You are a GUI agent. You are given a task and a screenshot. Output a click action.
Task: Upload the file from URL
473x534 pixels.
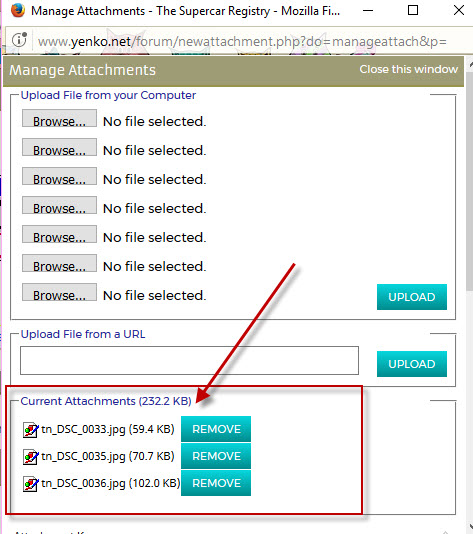pyautogui.click(x=412, y=364)
